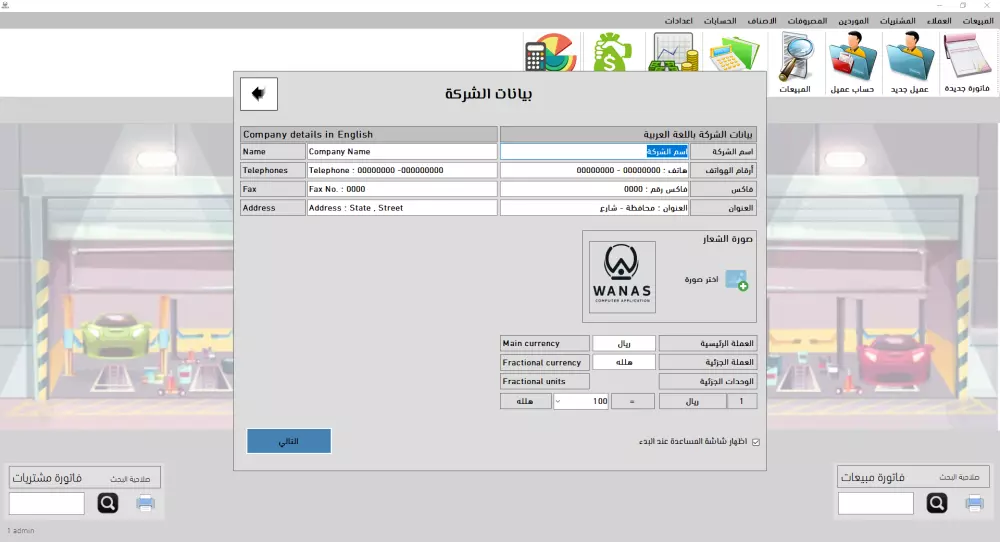The image size is (1000, 542).
Task: Click search icon under فاتورة مشتريات
Action: [x=108, y=503]
